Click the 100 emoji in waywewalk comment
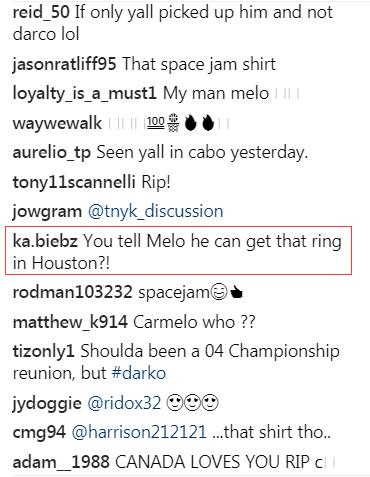The height and width of the screenshot is (477, 370). click(x=156, y=122)
